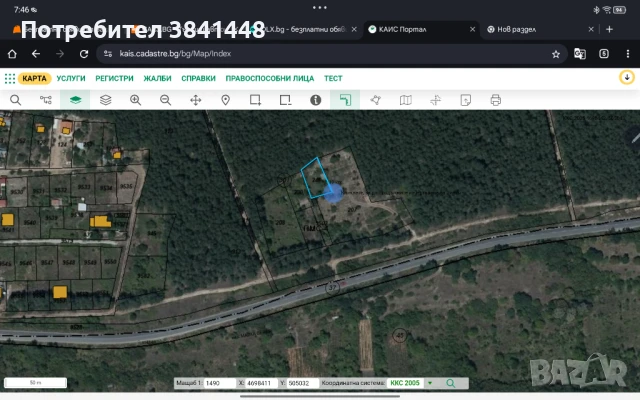The image size is (640, 400).
Task: Choose the add rectangle selection tool
Action: [256, 100]
